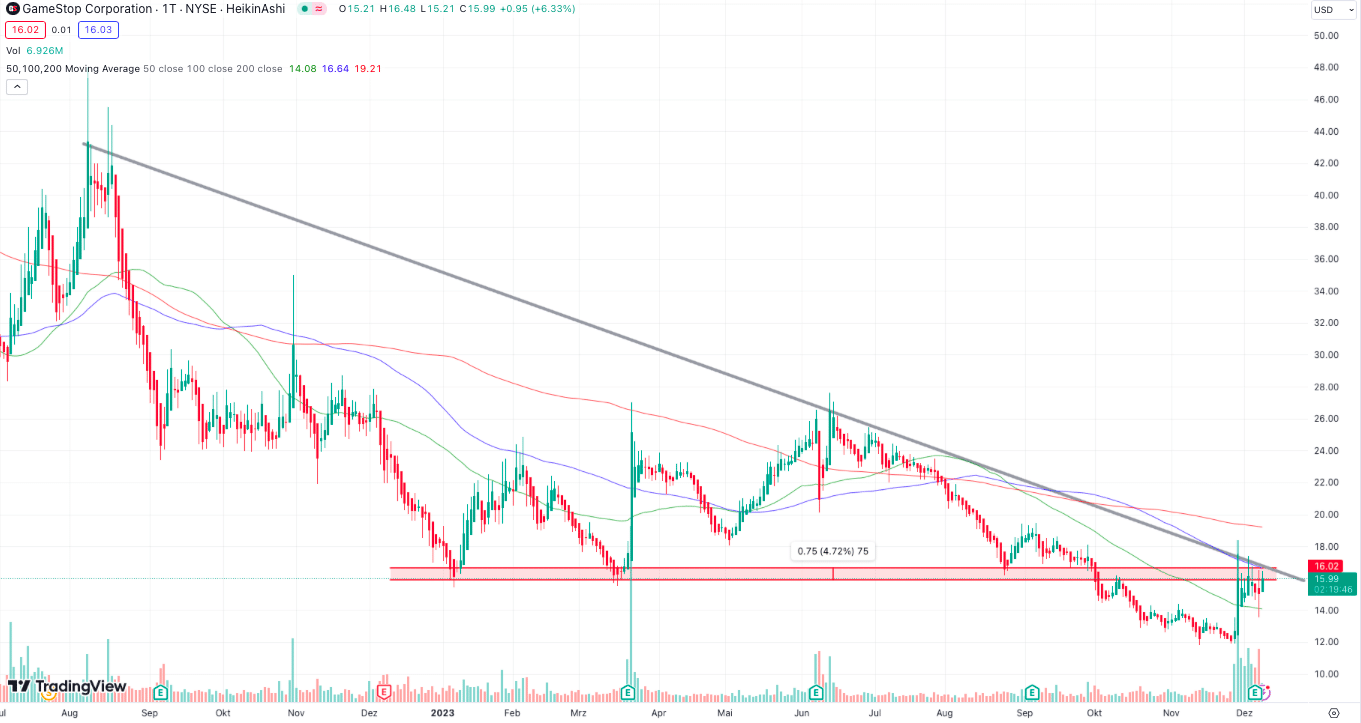The height and width of the screenshot is (723, 1361).
Task: Select the red horizontal support rectangle
Action: coord(833,574)
